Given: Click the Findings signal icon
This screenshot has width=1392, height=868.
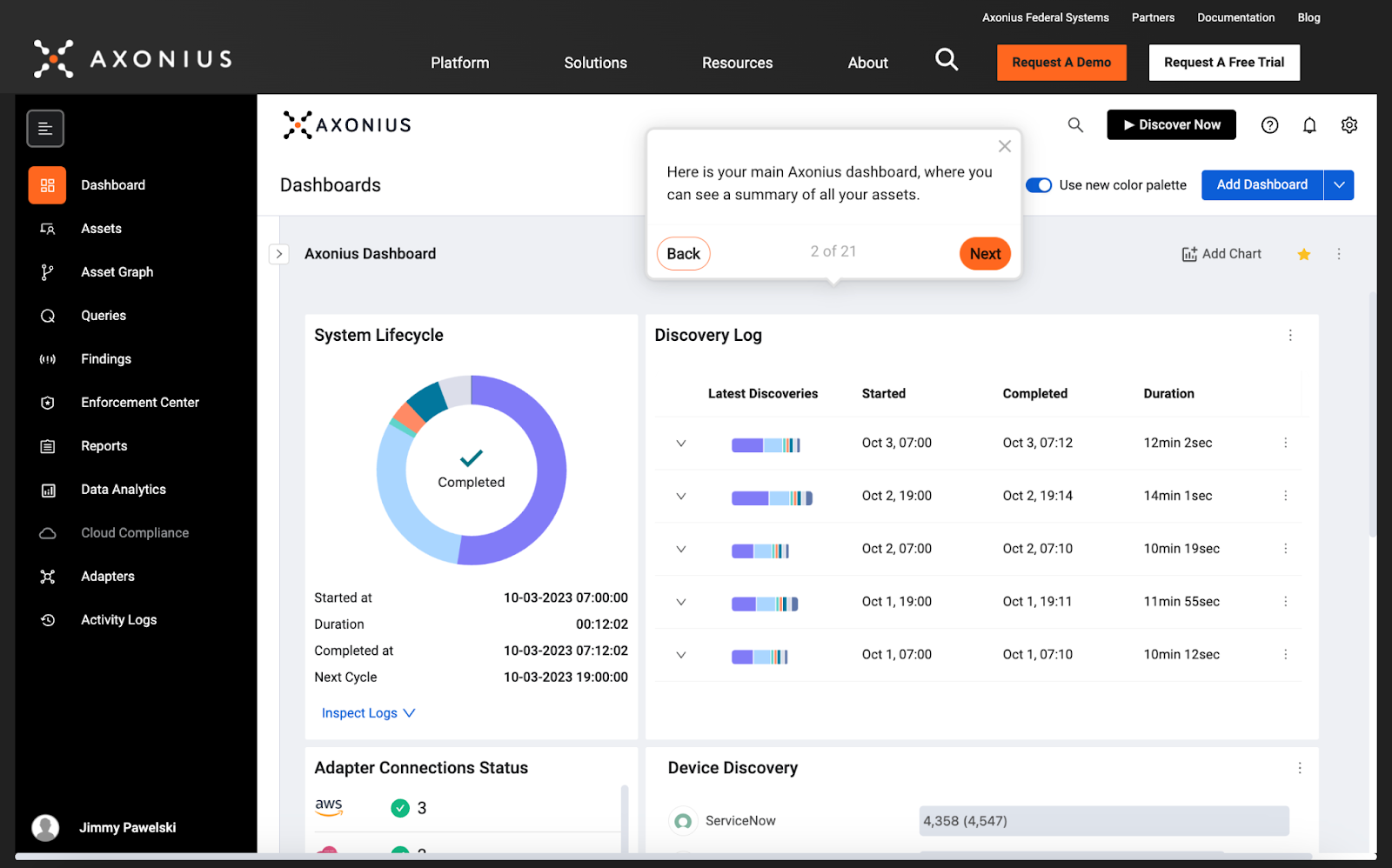Looking at the screenshot, I should [48, 359].
